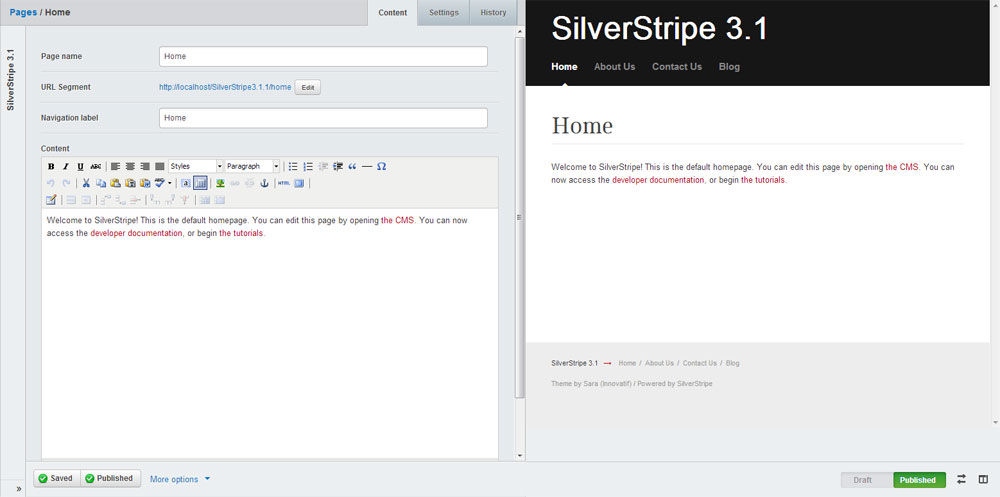
Task: Cut selected text with scissors icon
Action: click(x=86, y=183)
